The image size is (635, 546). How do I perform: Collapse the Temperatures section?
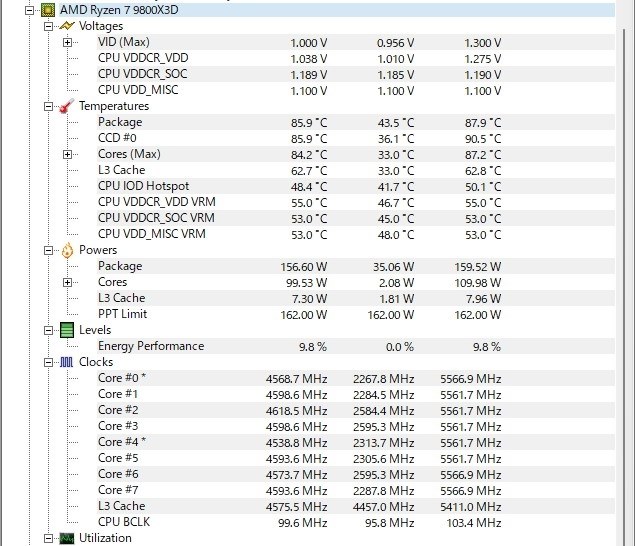pos(48,107)
